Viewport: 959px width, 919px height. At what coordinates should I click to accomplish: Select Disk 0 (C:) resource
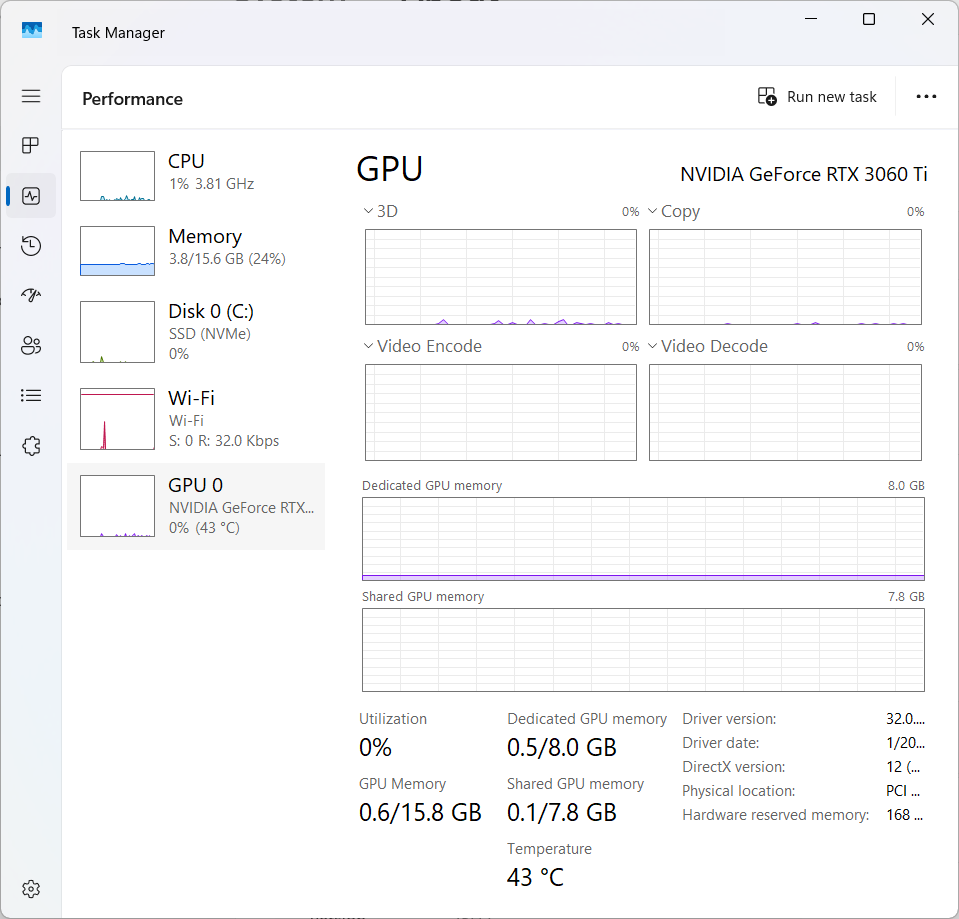pos(196,331)
